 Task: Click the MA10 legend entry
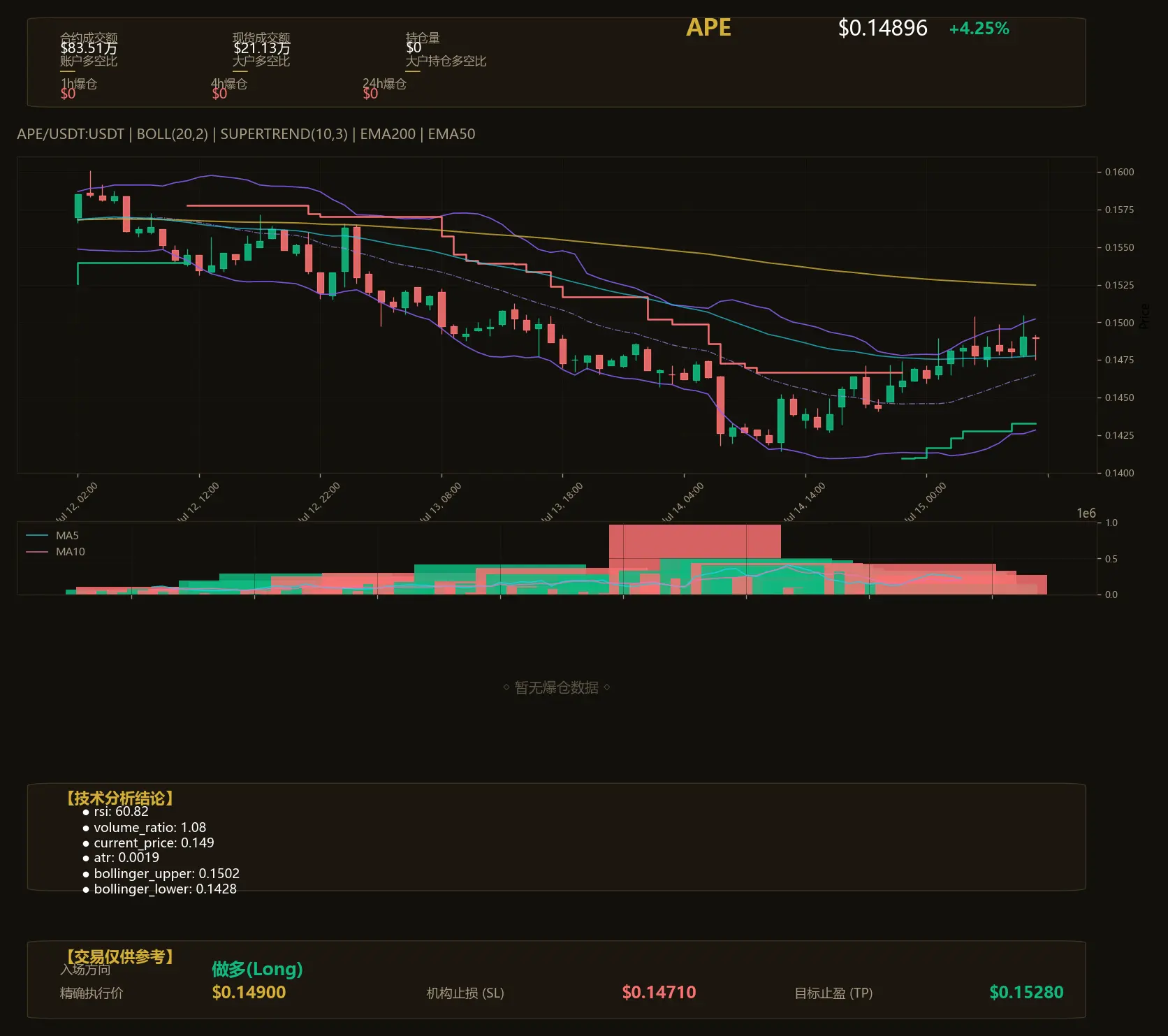[55, 552]
